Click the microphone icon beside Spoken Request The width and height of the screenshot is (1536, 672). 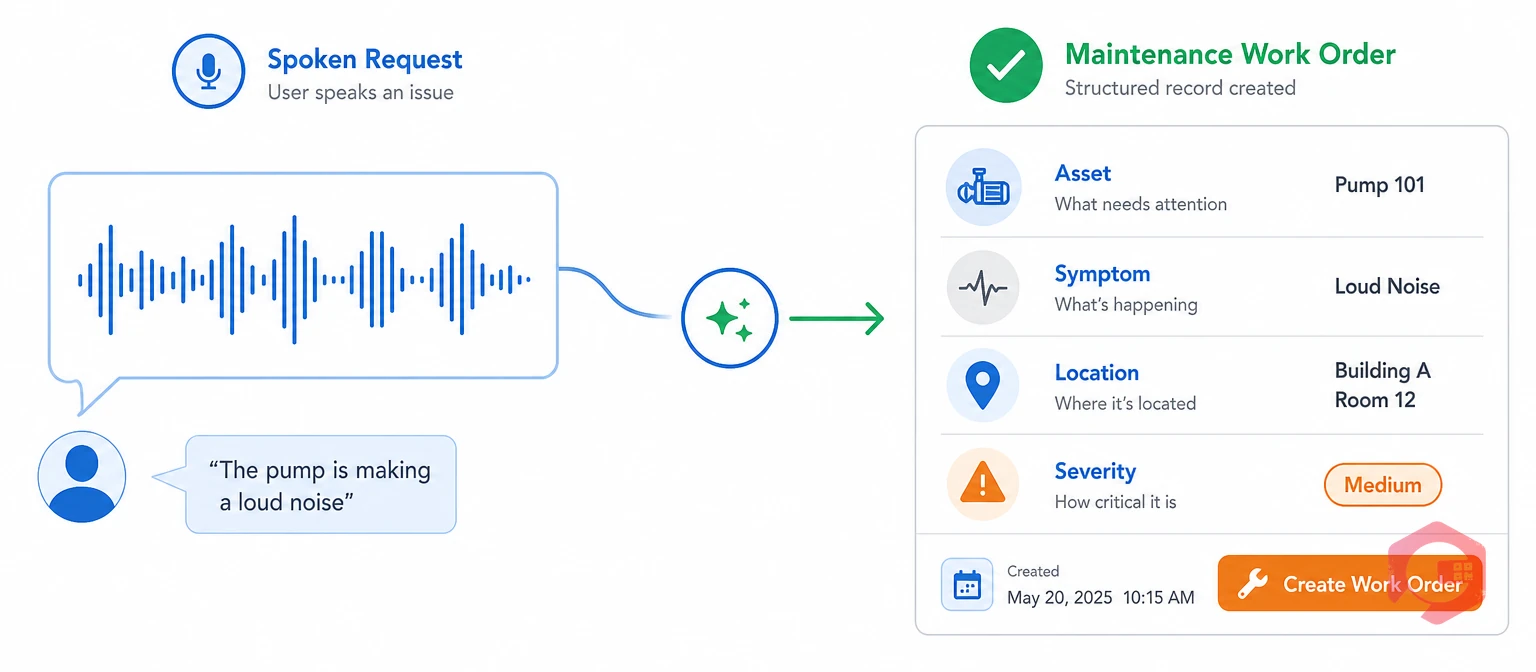pyautogui.click(x=208, y=71)
